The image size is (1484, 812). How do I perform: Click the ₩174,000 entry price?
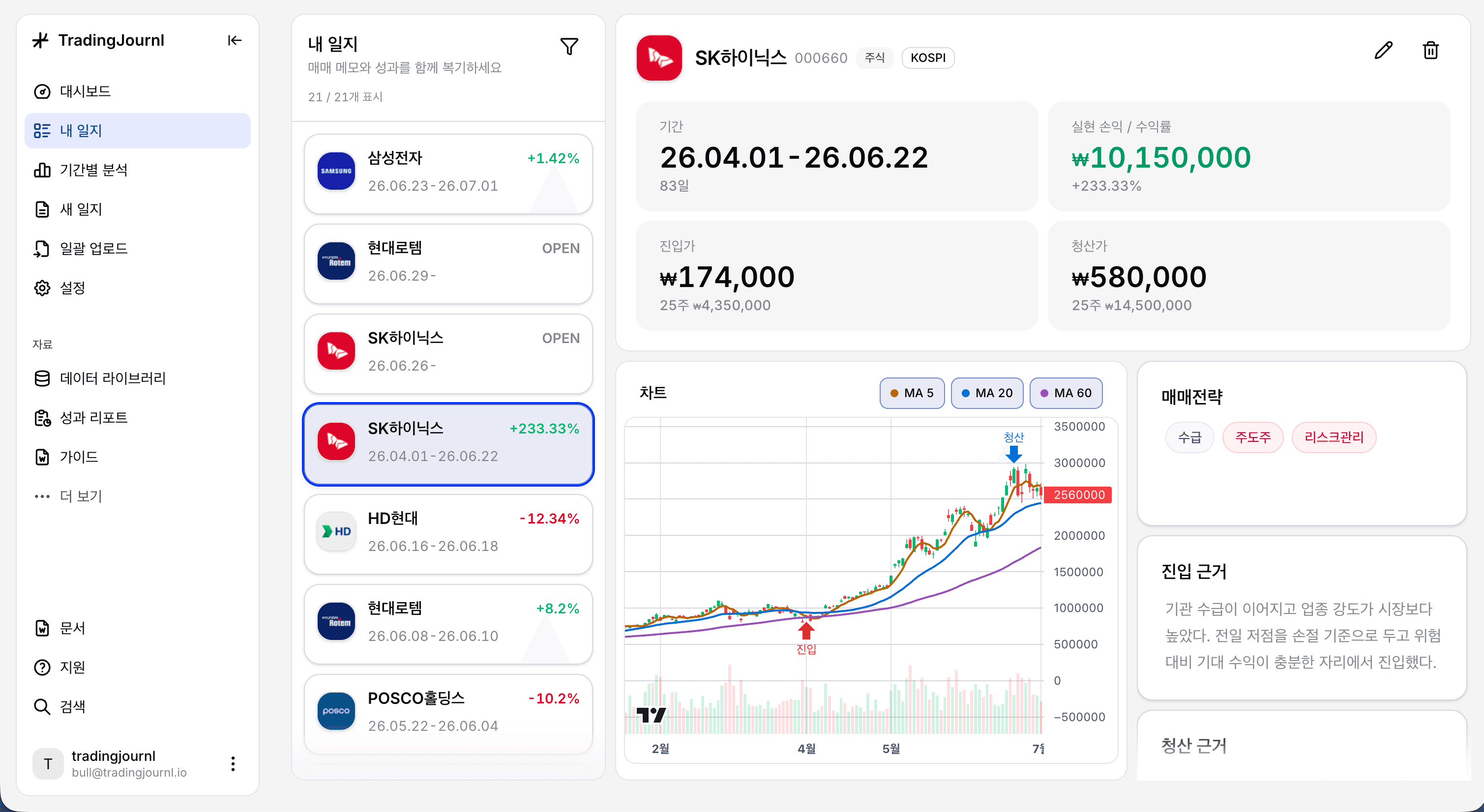(x=727, y=277)
